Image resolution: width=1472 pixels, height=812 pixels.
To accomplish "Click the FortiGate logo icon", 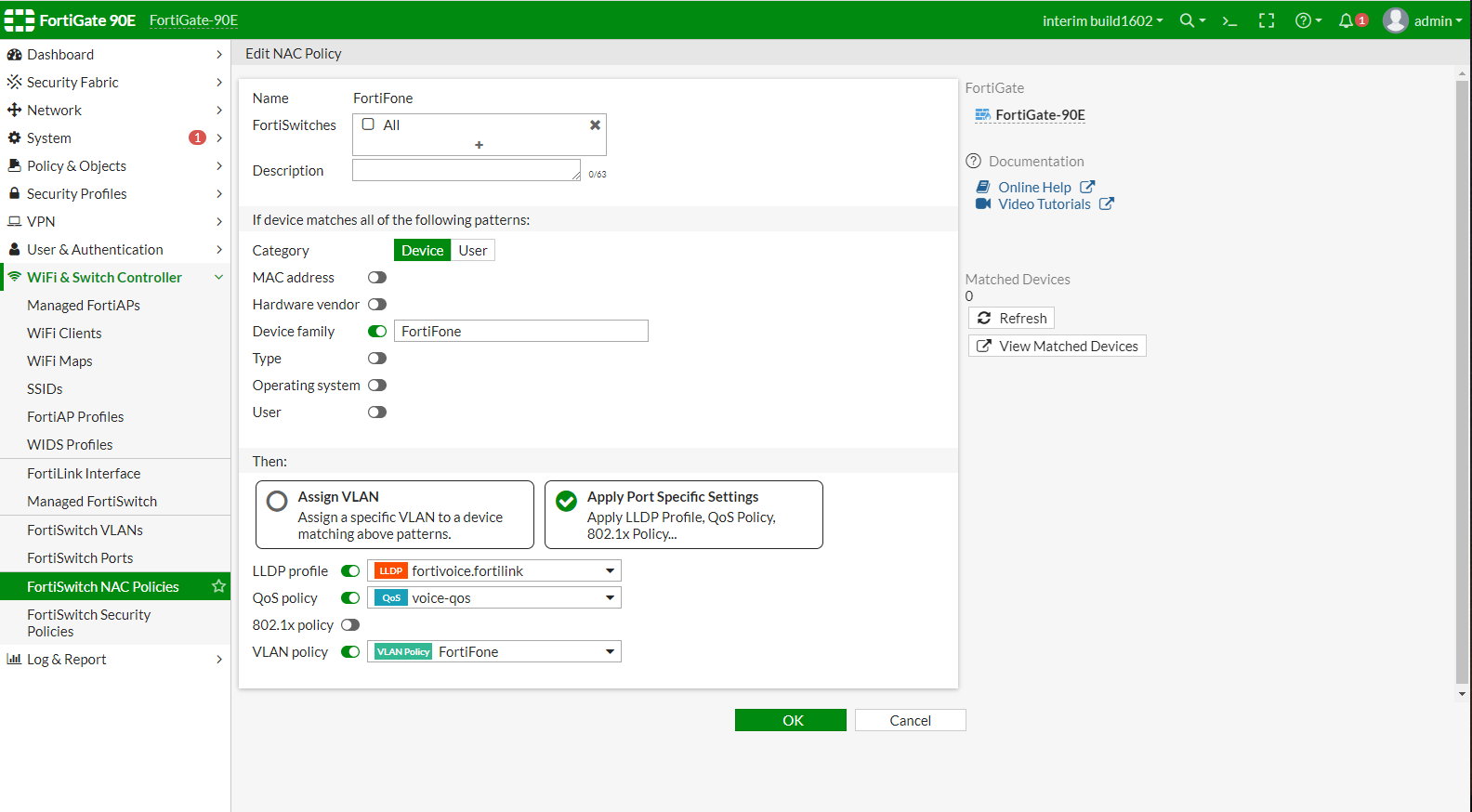I will point(20,20).
